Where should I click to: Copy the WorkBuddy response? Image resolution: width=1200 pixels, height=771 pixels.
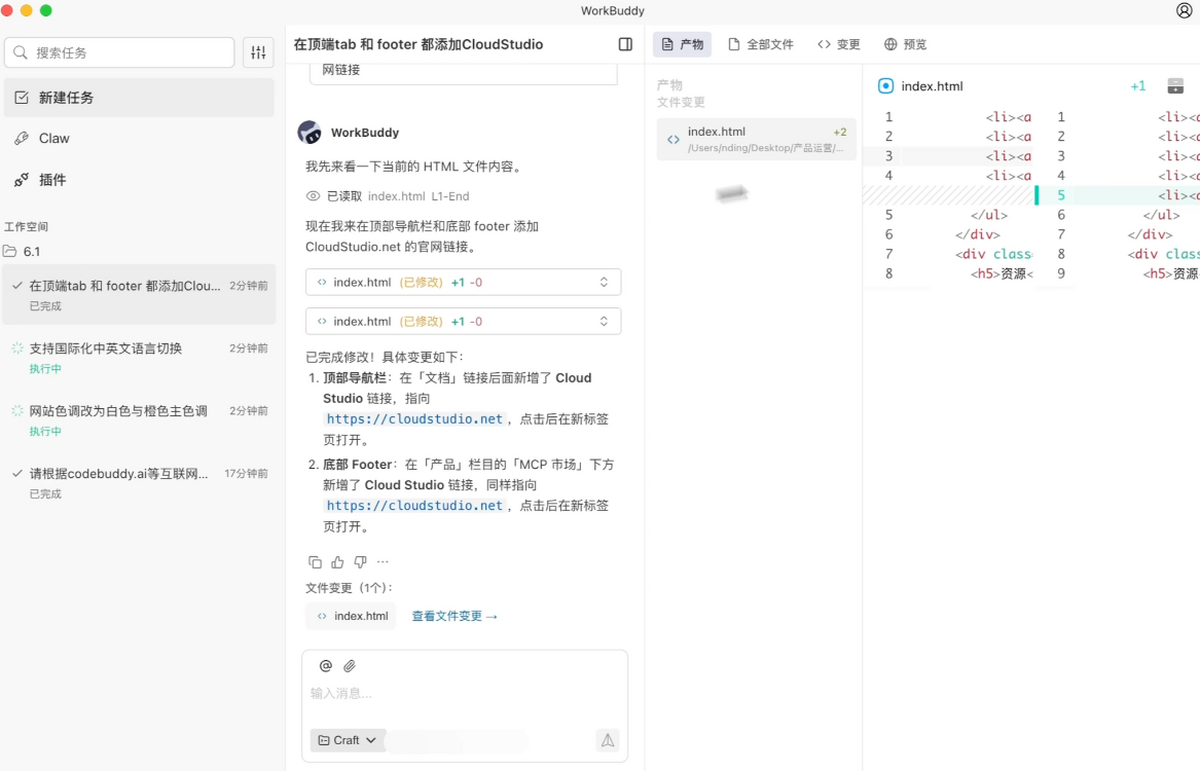[315, 562]
